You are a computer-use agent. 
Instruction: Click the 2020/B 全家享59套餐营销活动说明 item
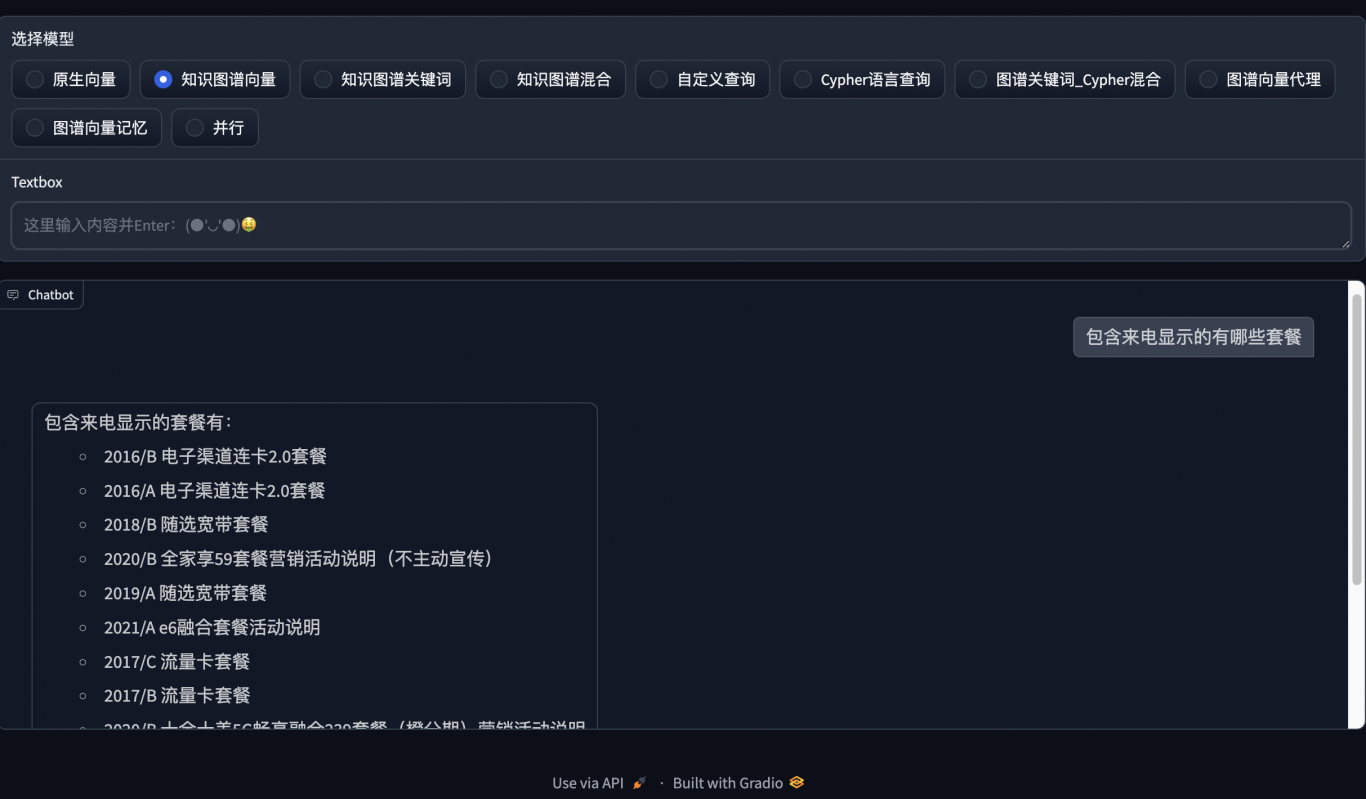point(299,559)
